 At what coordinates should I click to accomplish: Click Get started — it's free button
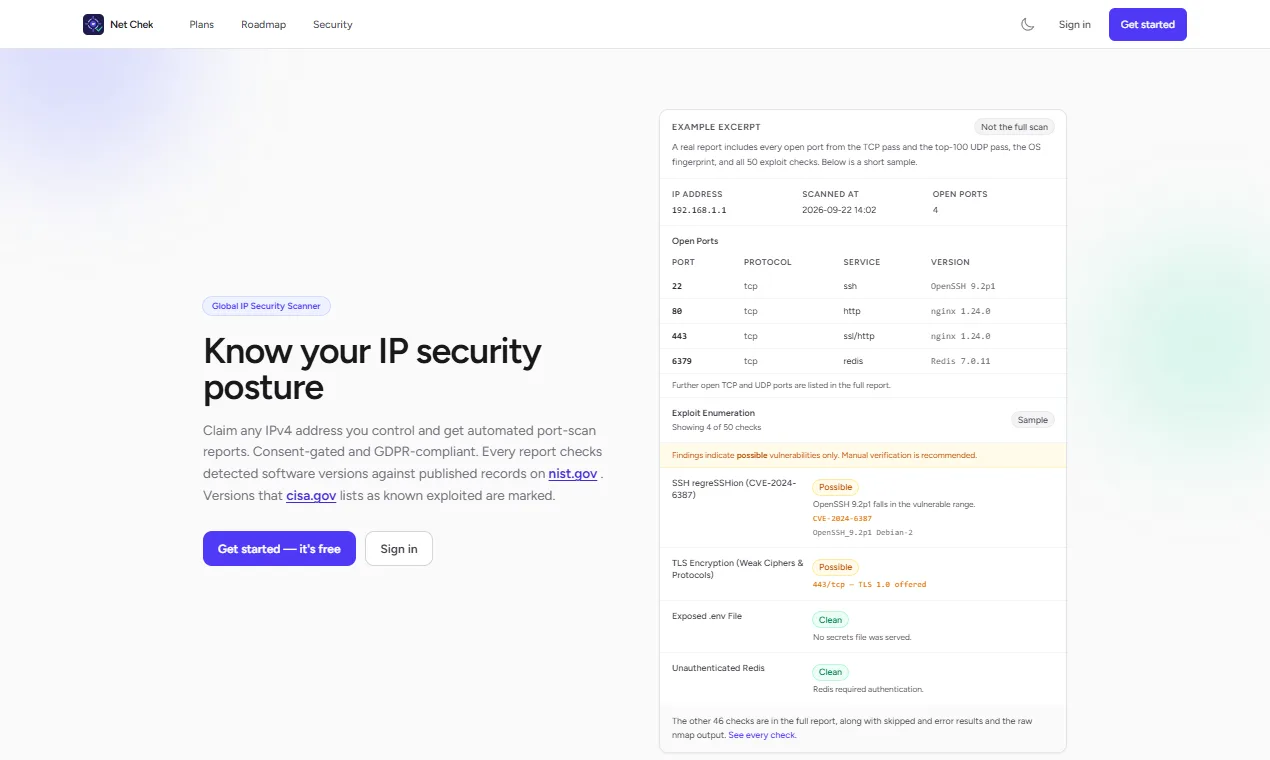(x=279, y=549)
